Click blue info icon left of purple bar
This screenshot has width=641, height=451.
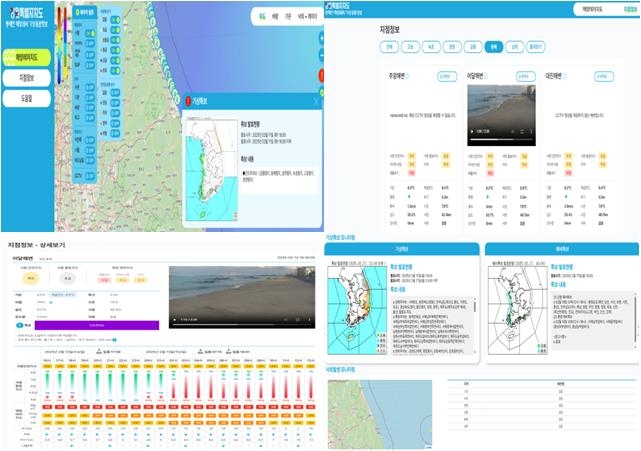[20, 325]
